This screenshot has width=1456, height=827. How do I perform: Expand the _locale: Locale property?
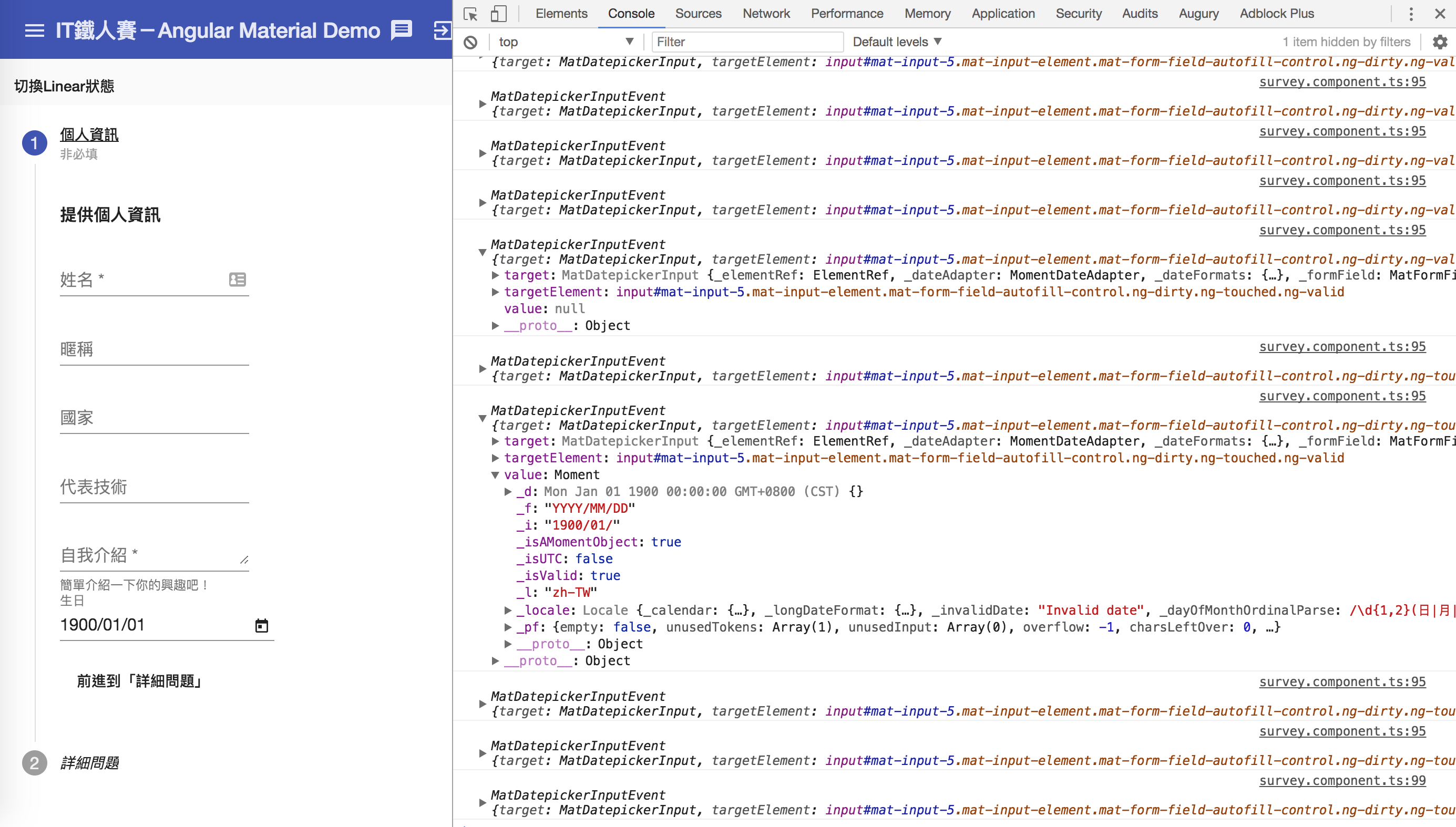[x=507, y=610]
